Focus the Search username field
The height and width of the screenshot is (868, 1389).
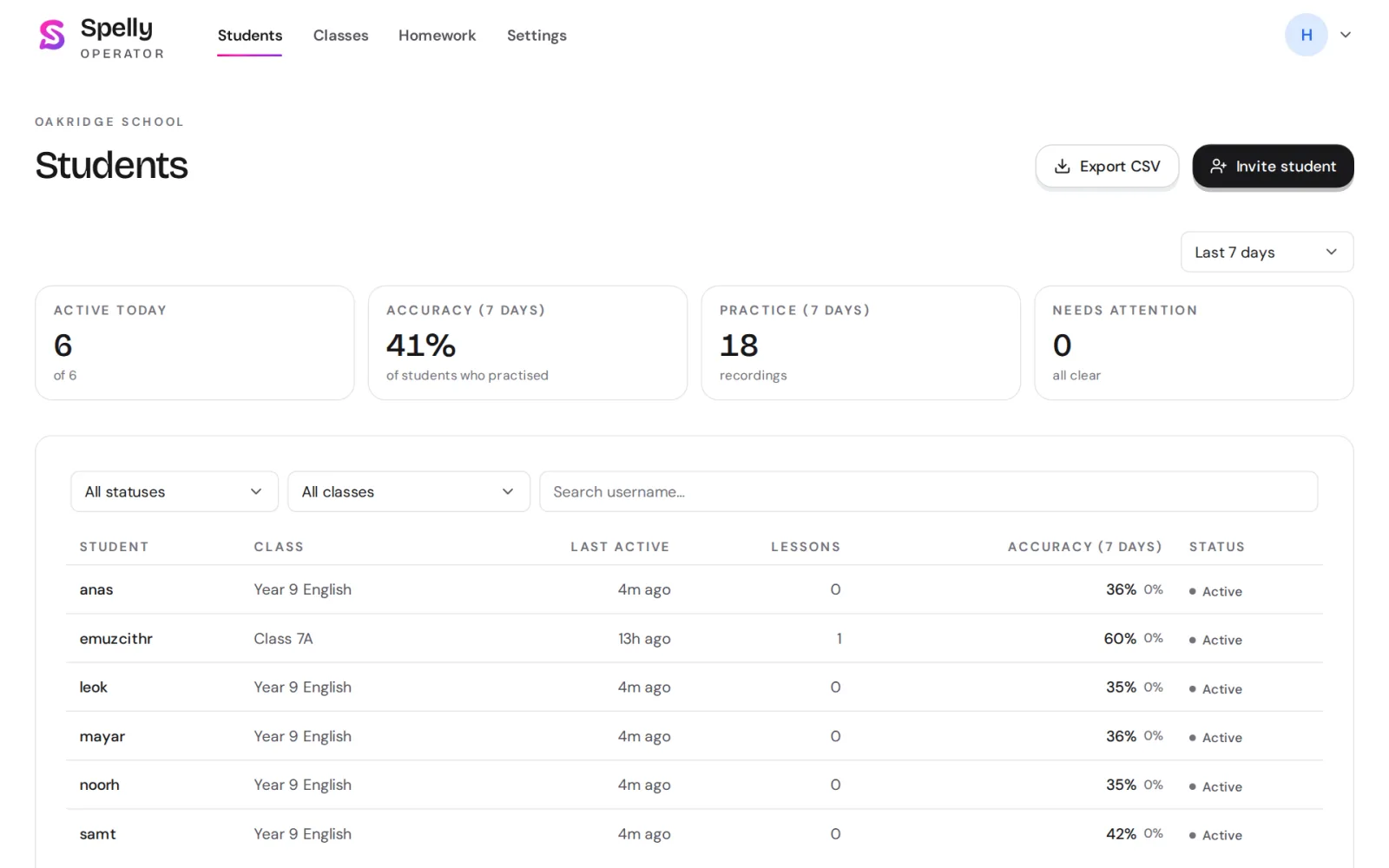[x=929, y=491]
